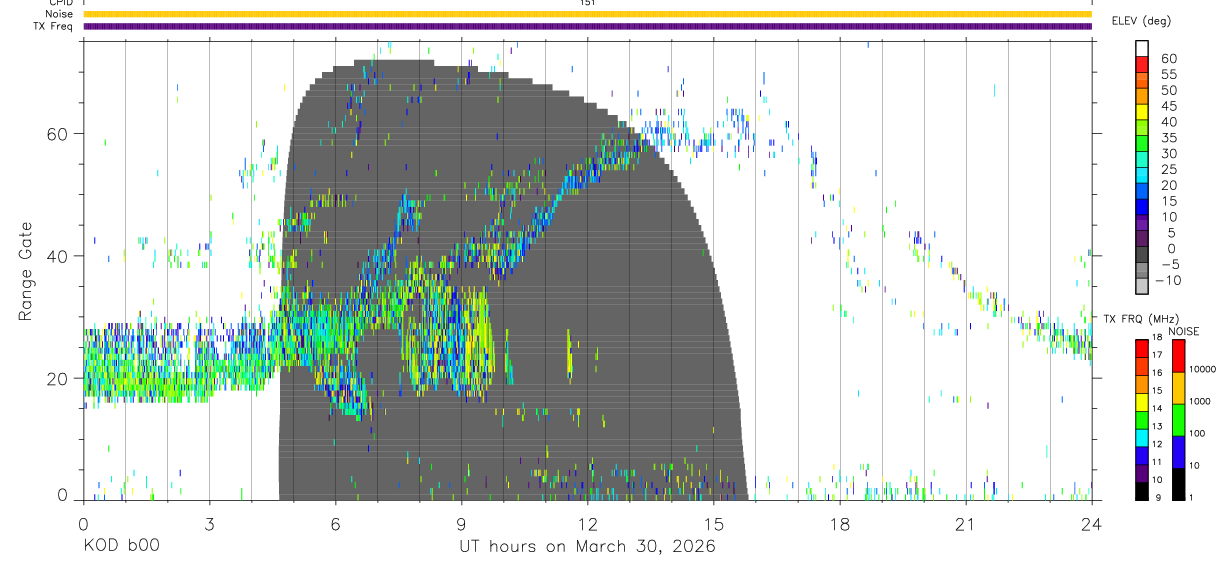Screen dimensions: 1228x567
Task: Click the white top segment of ELEV colorbar
Action: pos(1142,49)
